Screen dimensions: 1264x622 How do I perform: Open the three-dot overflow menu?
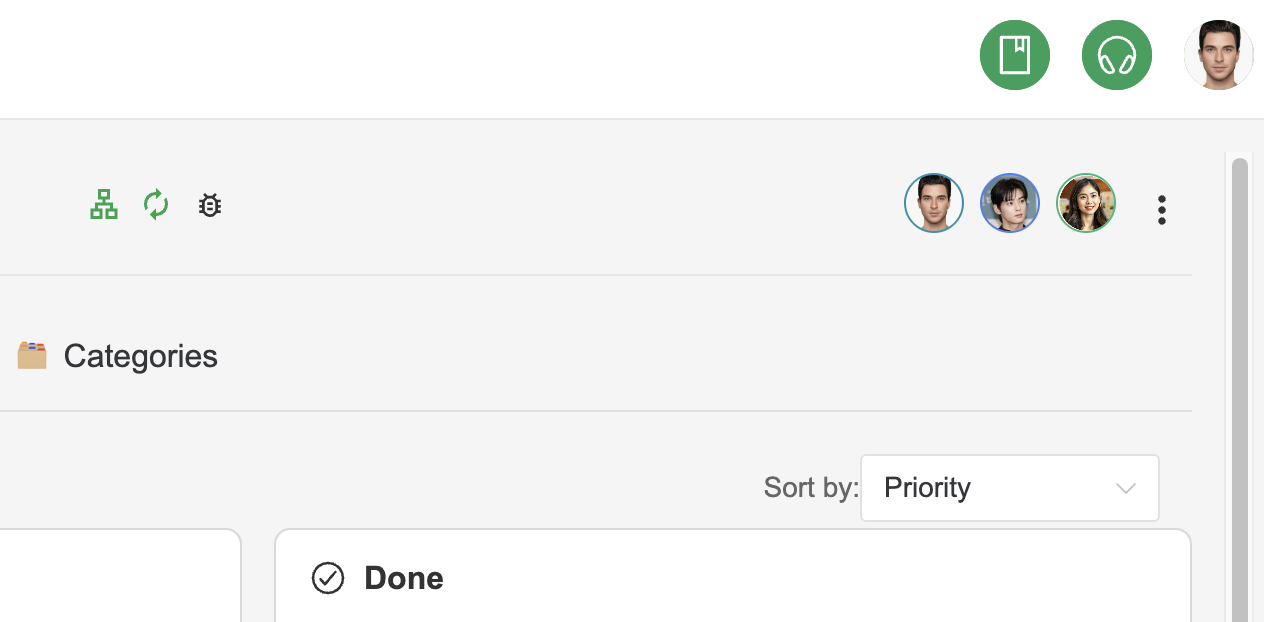pyautogui.click(x=1161, y=210)
